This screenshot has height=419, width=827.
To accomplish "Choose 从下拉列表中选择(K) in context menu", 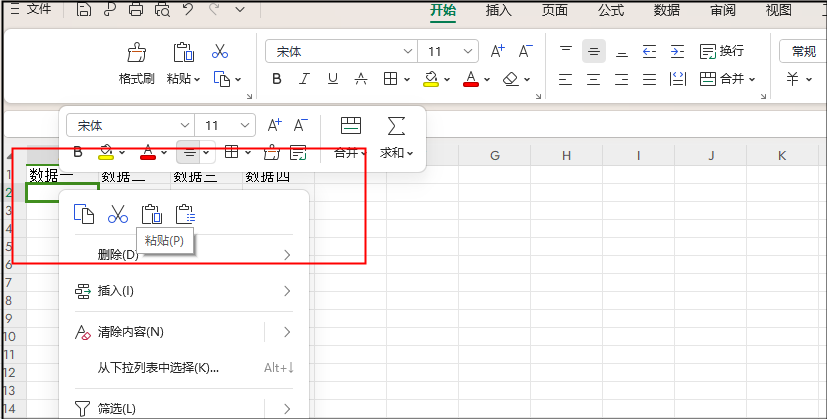I will (x=184, y=368).
